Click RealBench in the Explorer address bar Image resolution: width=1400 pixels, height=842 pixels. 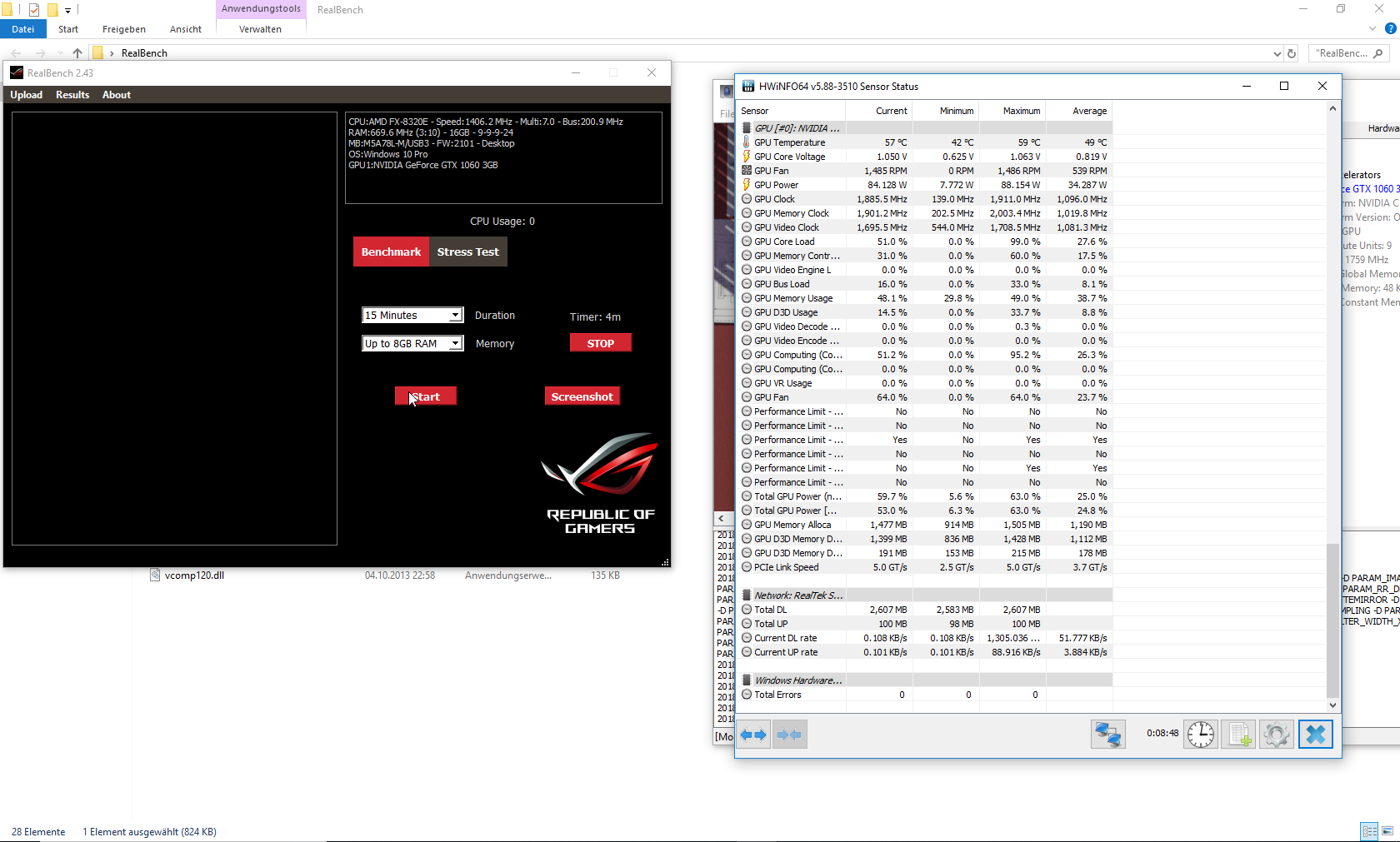tap(144, 53)
